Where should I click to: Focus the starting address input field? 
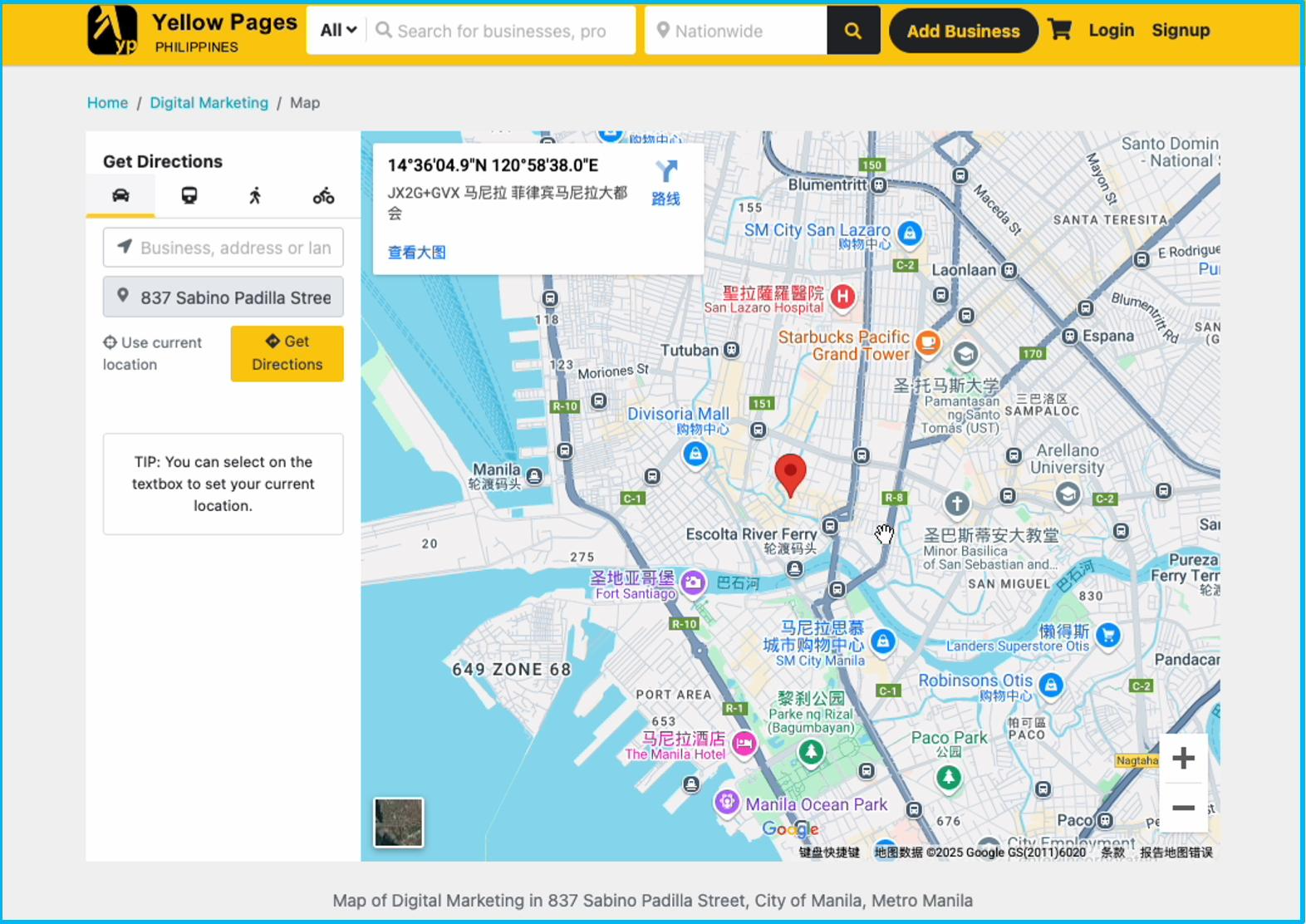[223, 248]
